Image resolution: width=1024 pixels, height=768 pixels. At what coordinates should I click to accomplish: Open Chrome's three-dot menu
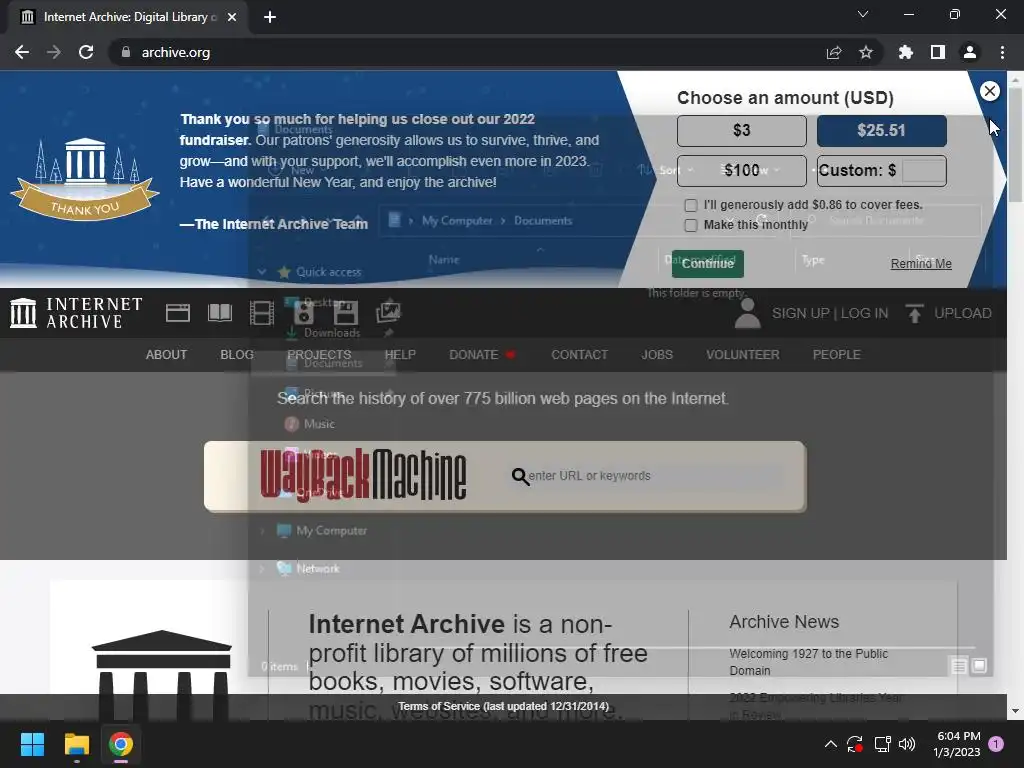(1002, 52)
